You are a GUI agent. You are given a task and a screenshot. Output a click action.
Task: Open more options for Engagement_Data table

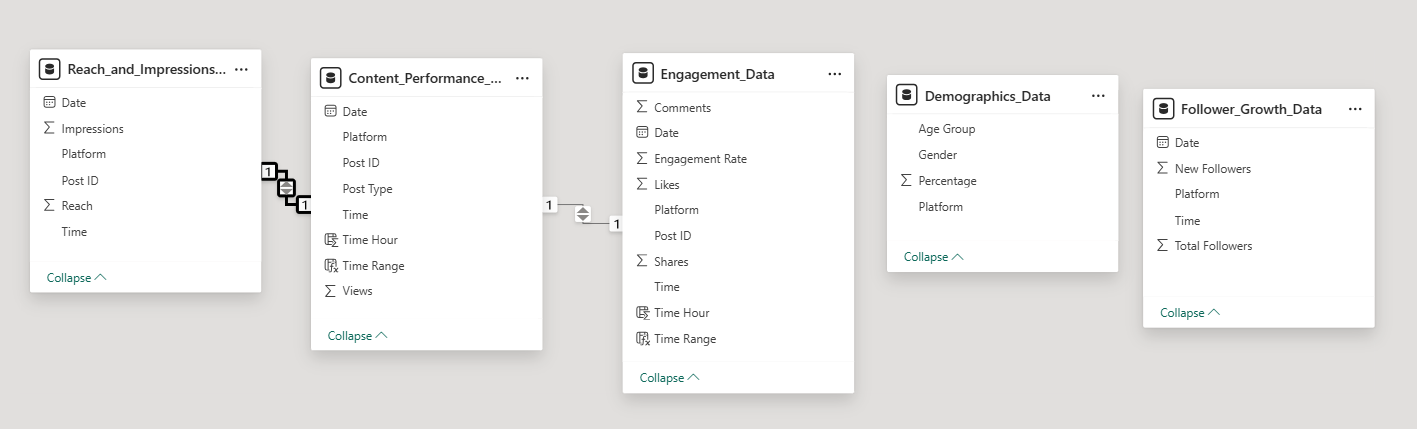(835, 74)
